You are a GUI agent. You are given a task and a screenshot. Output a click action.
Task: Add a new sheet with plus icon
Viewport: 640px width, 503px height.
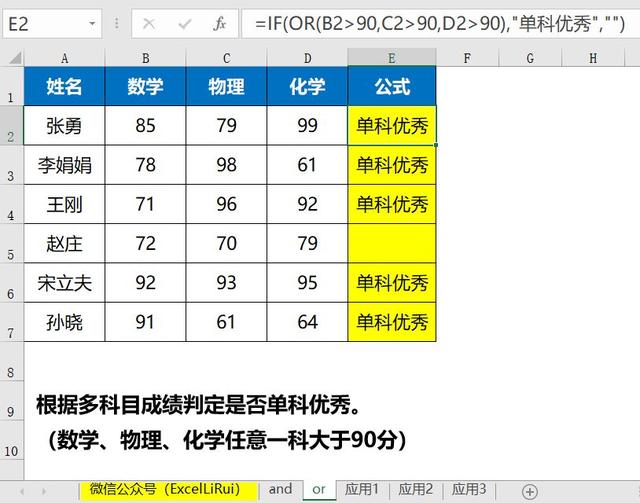tap(529, 492)
